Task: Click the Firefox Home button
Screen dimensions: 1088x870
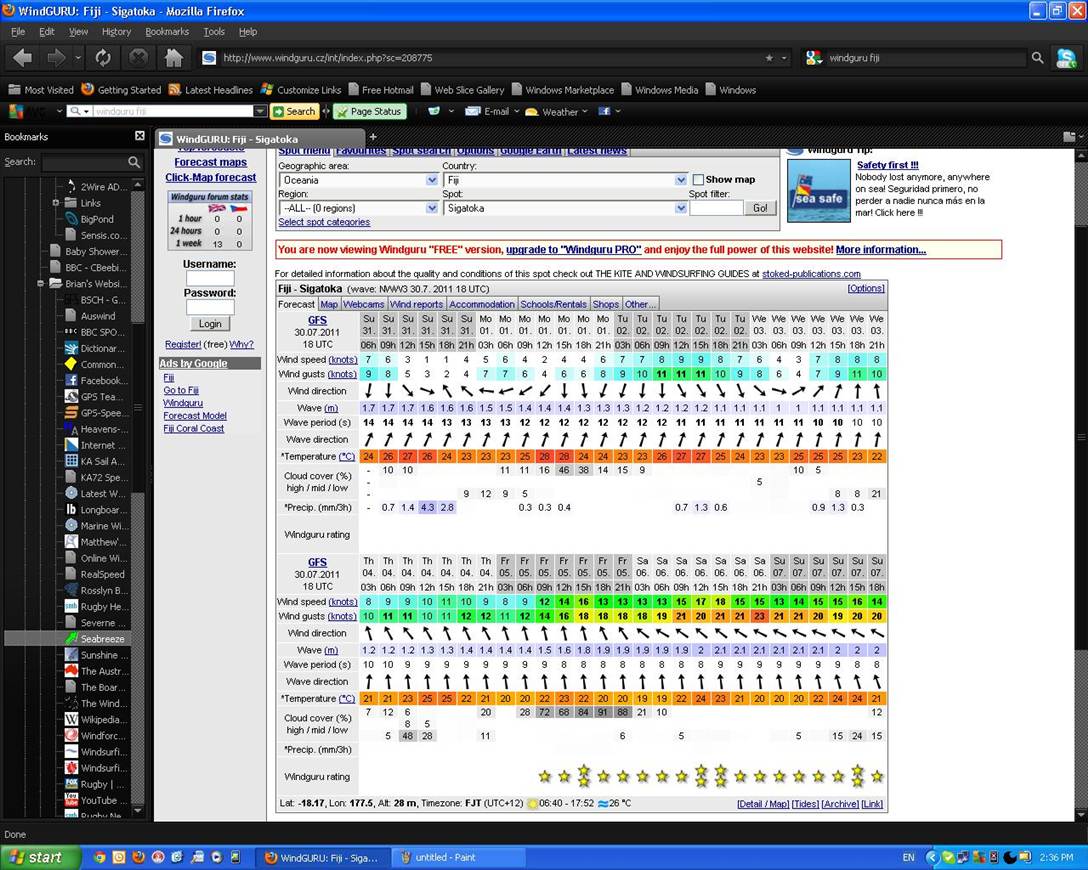Action: pyautogui.click(x=174, y=58)
